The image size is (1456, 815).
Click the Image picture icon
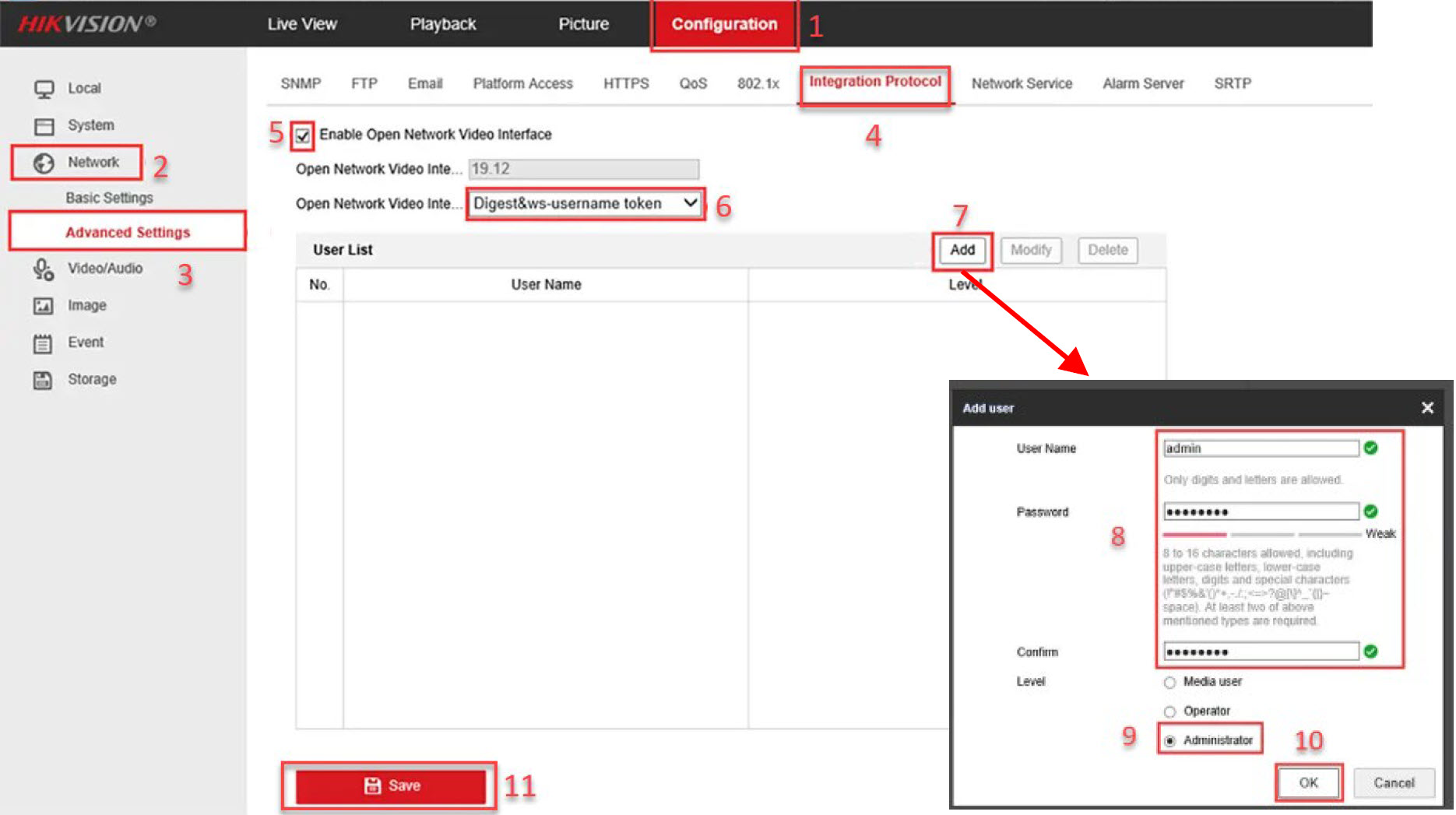click(x=44, y=306)
